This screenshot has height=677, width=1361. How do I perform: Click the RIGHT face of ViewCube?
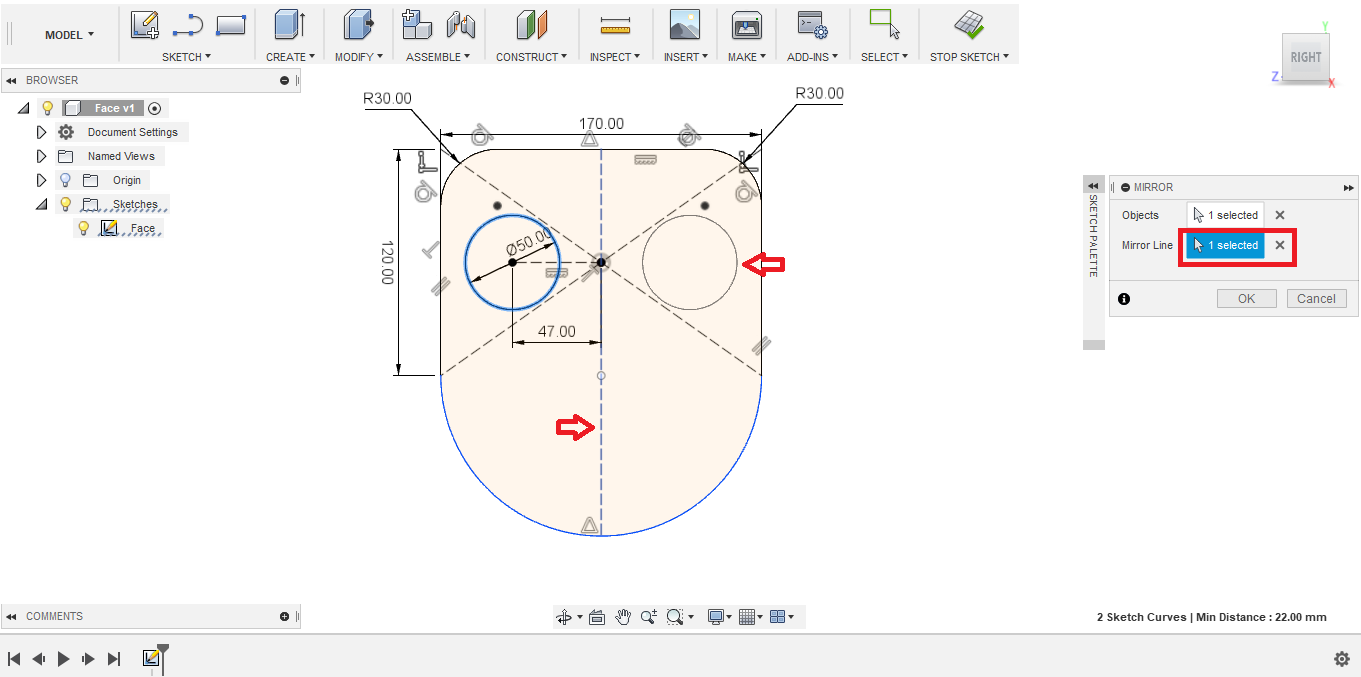(1305, 58)
